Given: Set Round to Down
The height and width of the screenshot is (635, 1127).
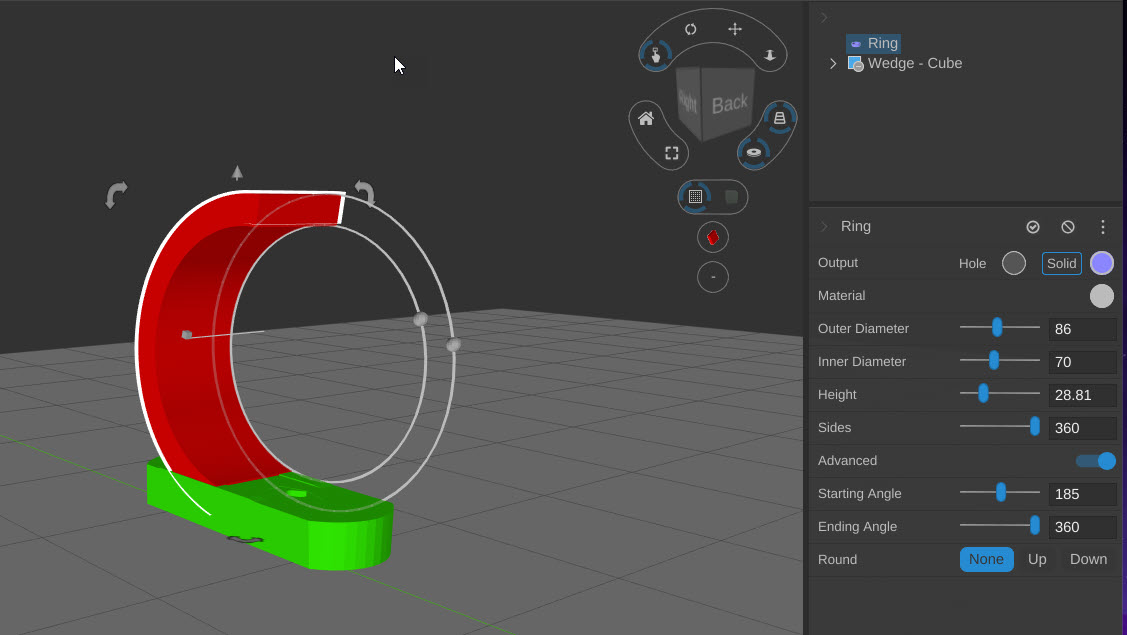Looking at the screenshot, I should pos(1088,559).
